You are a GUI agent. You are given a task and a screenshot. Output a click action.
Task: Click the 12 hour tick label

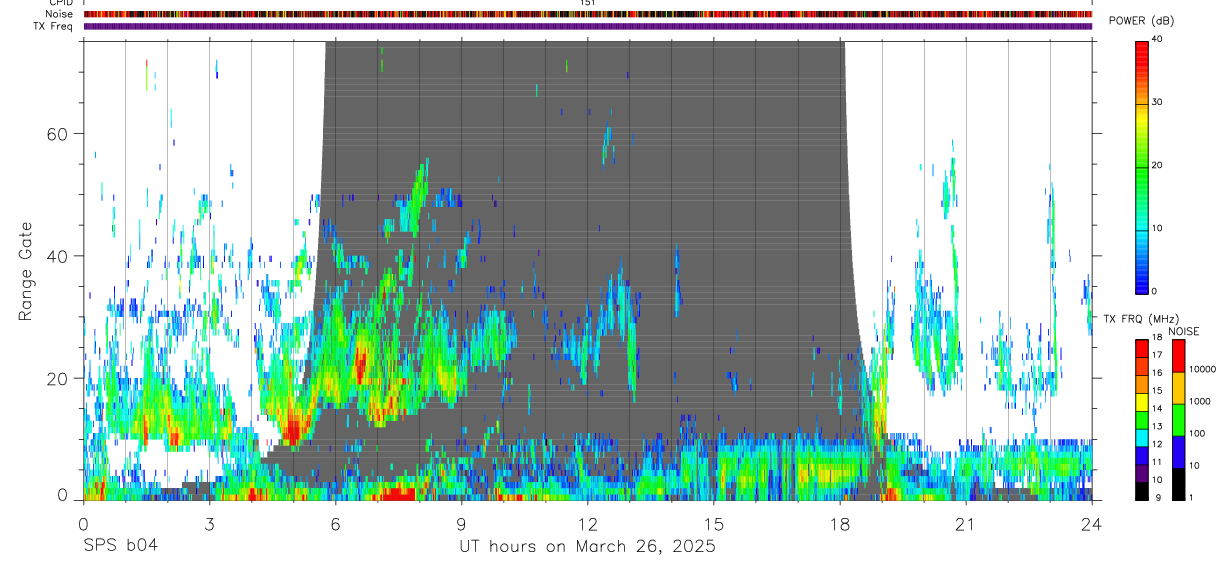coord(587,524)
